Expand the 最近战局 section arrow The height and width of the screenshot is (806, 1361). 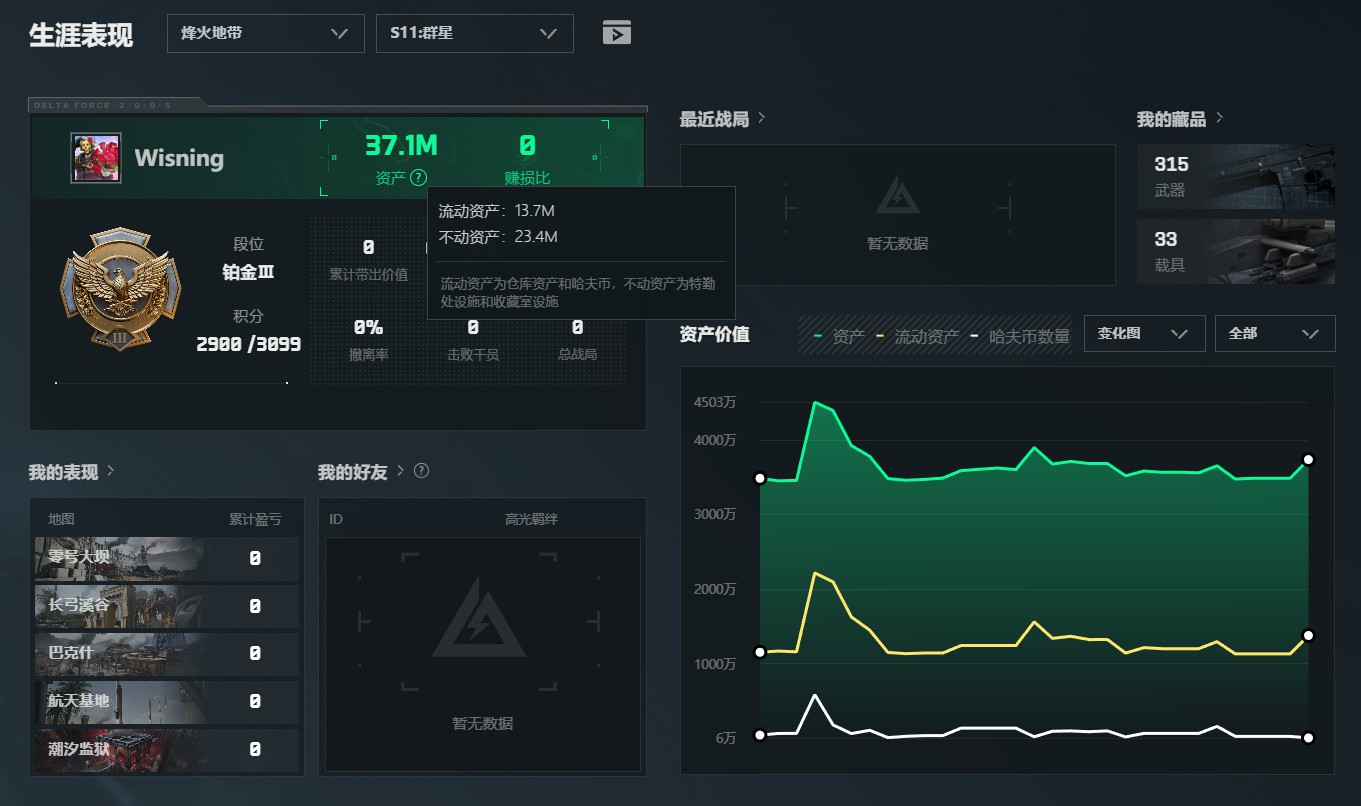761,118
